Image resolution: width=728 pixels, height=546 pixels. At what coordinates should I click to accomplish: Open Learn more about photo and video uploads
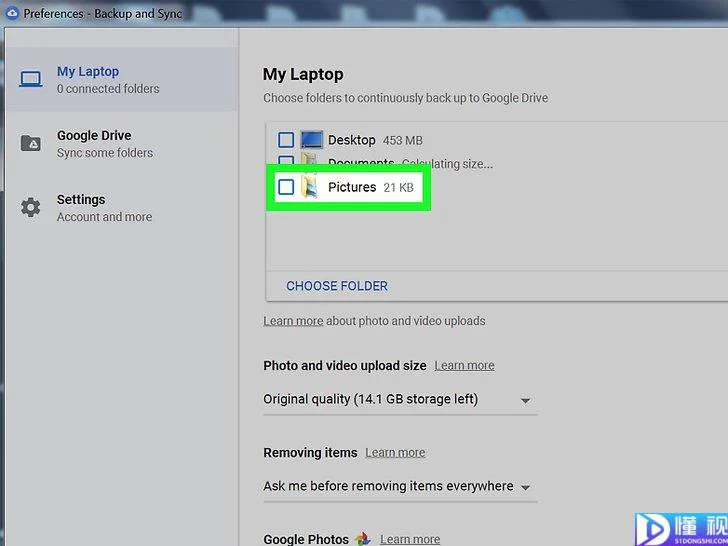pyautogui.click(x=293, y=321)
